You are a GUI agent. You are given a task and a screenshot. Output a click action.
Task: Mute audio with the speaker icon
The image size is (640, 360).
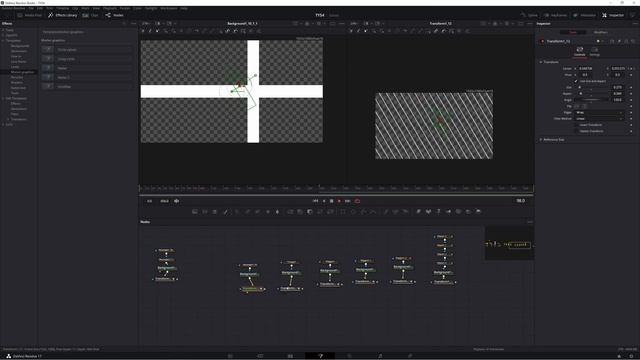pyautogui.click(x=176, y=201)
